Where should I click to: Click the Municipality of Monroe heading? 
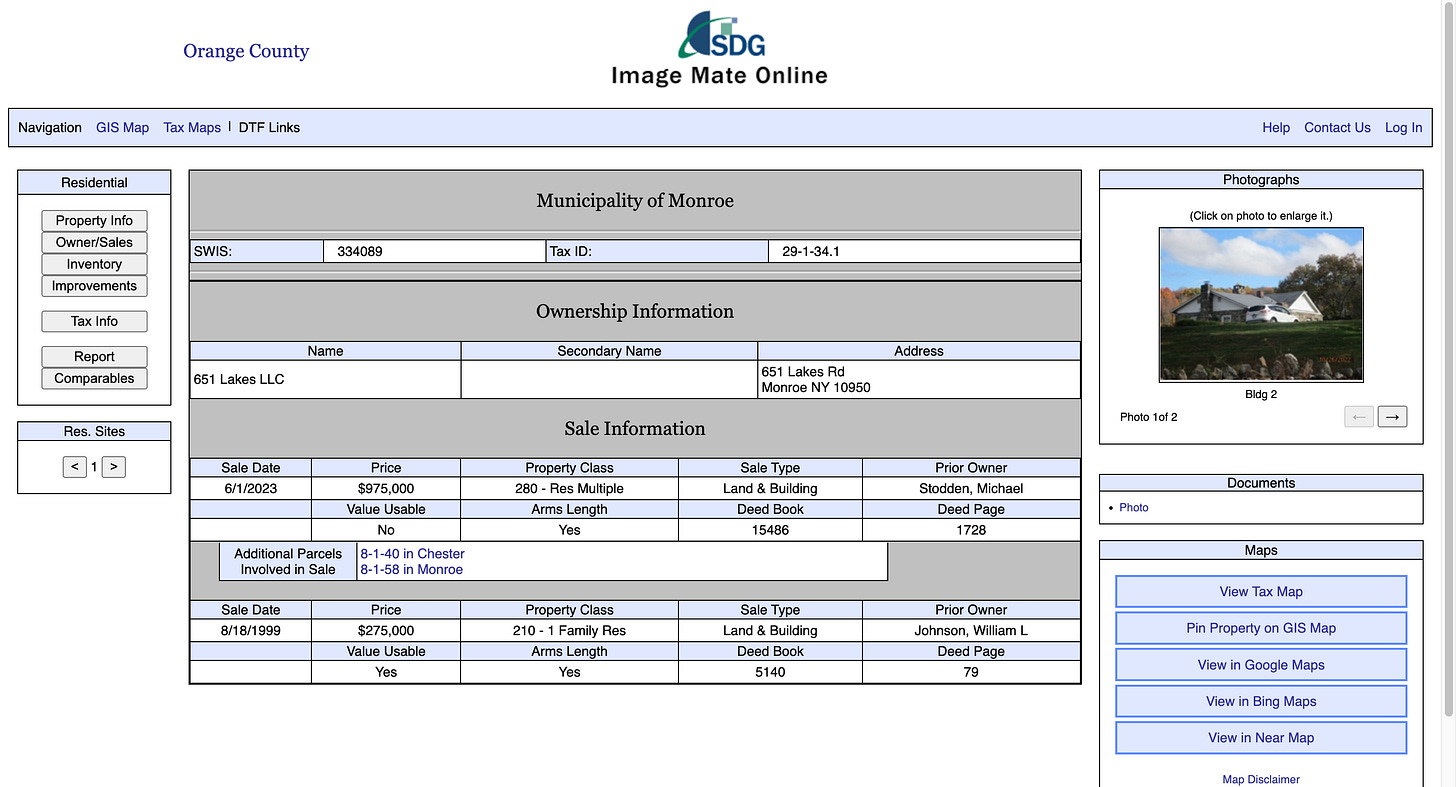point(635,201)
